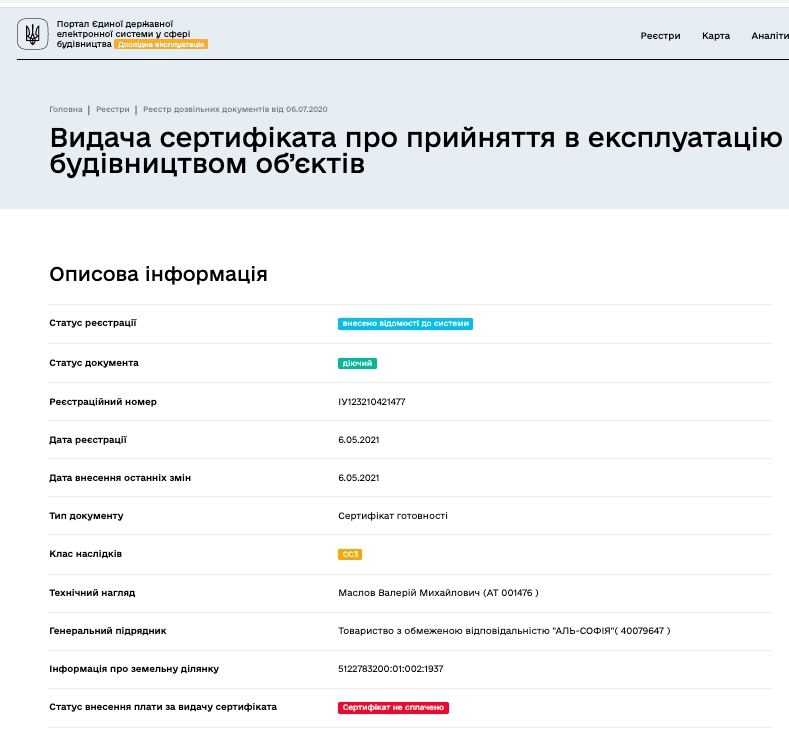Select the 'АЛЬ-СОФІЯ' general contractor text

(x=504, y=631)
